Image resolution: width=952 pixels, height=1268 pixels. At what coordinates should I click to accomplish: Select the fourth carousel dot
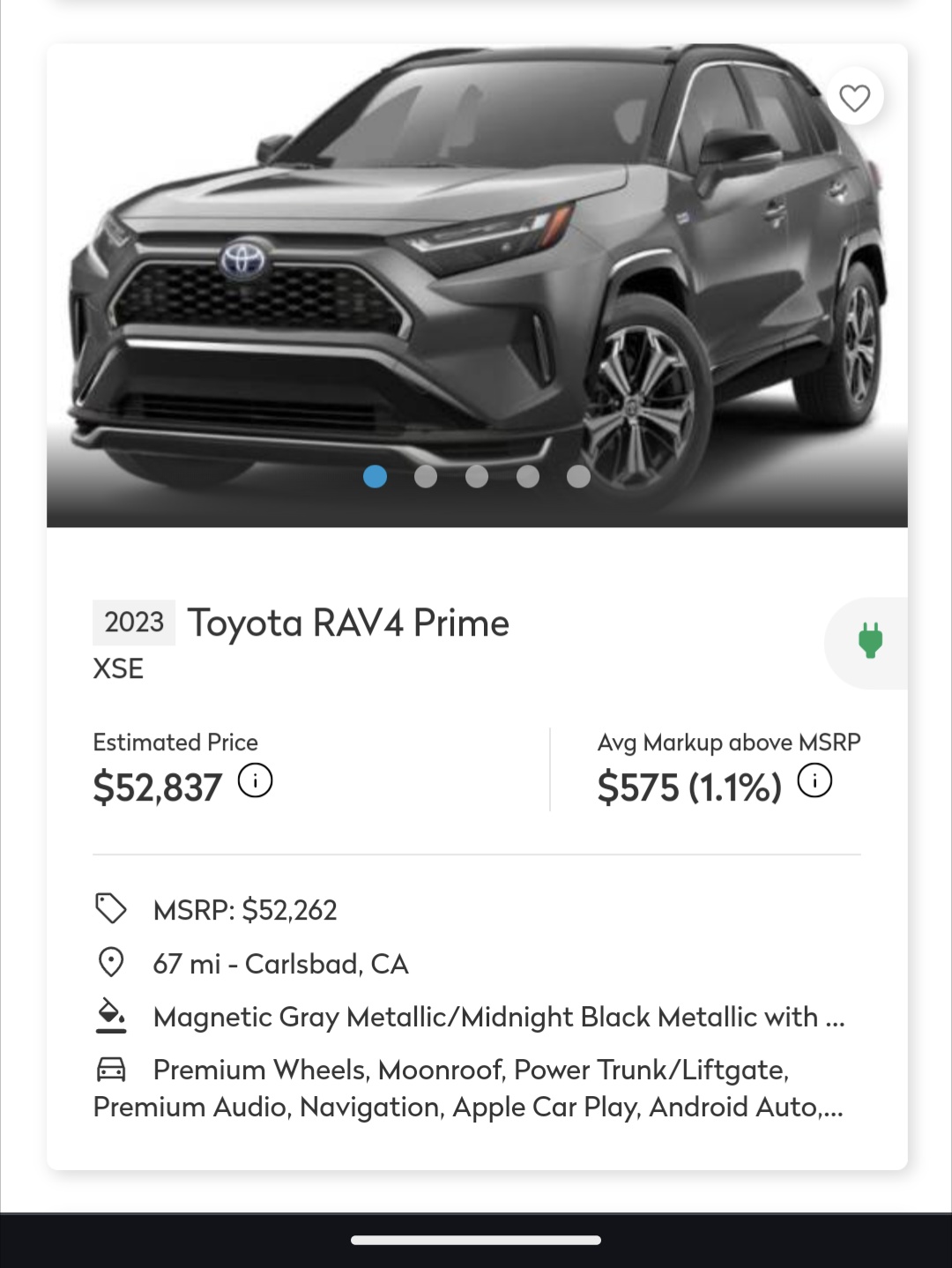528,476
